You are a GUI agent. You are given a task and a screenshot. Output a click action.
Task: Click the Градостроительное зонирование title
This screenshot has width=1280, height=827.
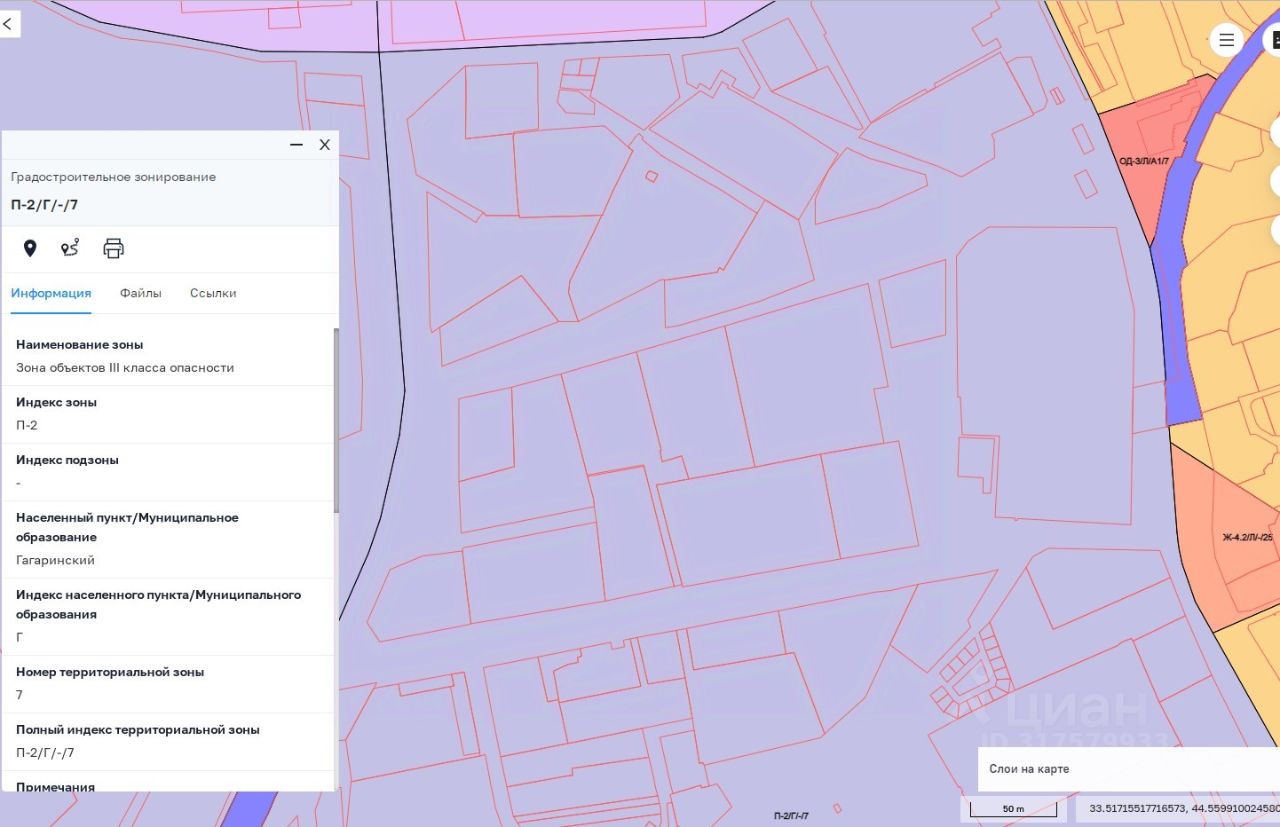(113, 177)
